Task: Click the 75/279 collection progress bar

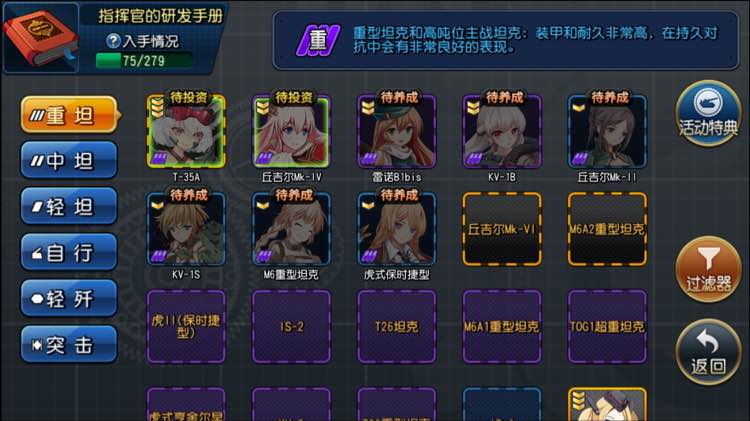Action: [144, 61]
